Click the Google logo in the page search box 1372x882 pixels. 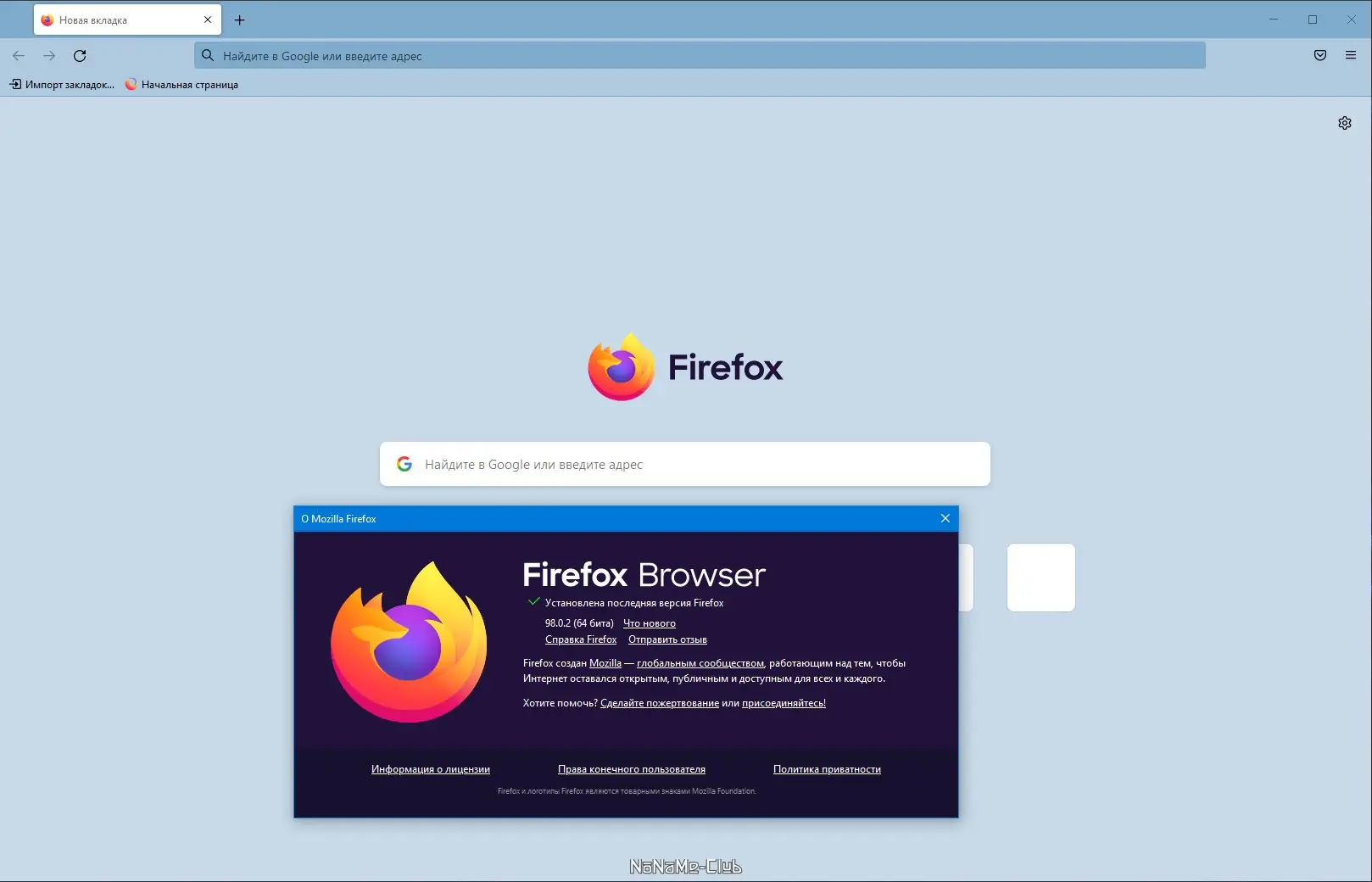click(x=404, y=464)
